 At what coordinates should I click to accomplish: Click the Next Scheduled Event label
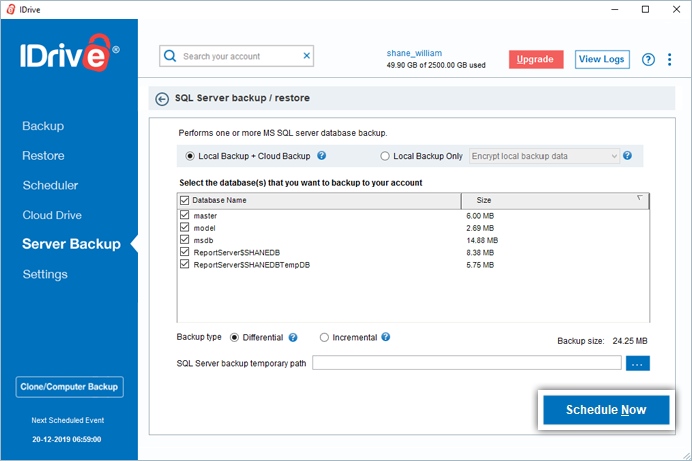tap(68, 420)
